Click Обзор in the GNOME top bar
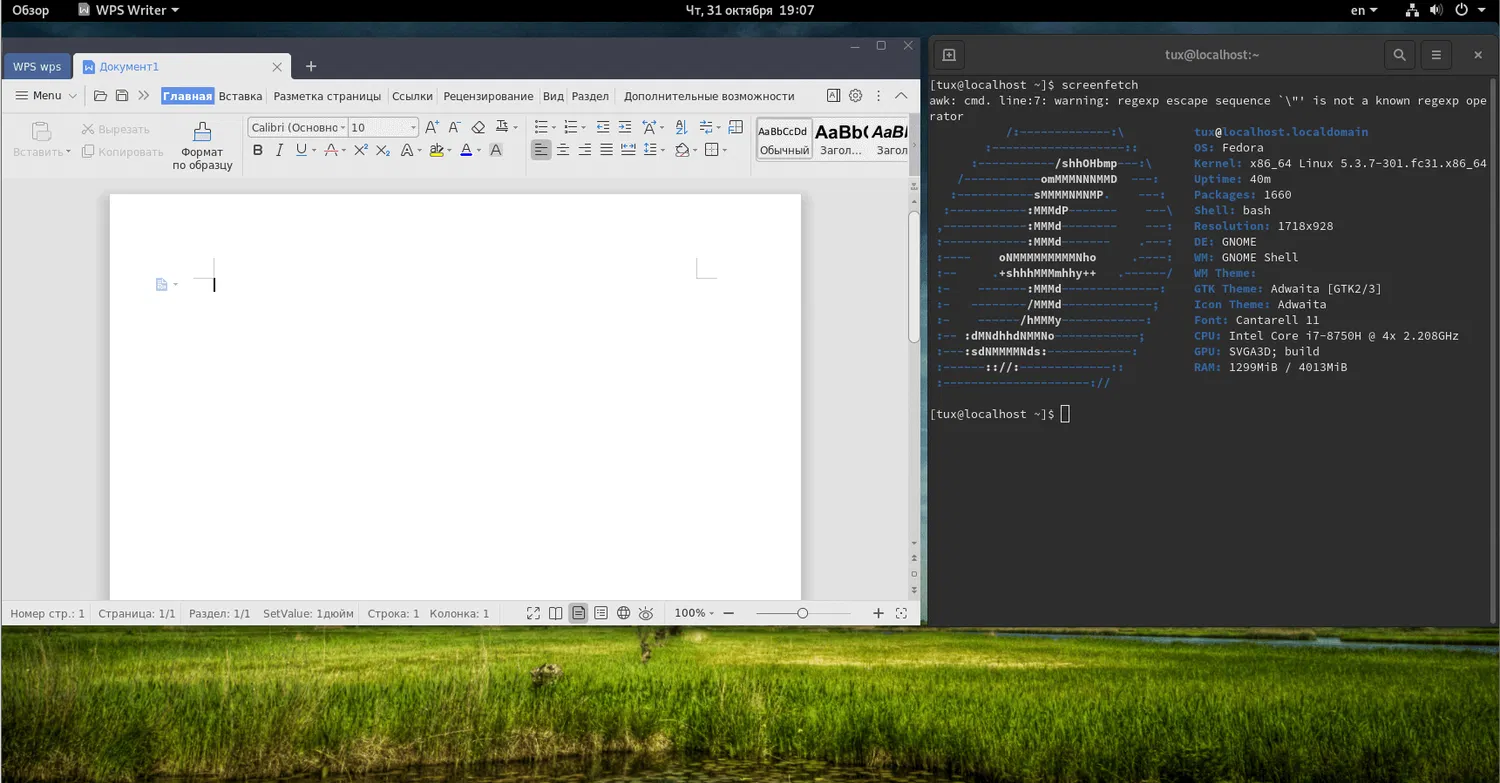Image resolution: width=1500 pixels, height=783 pixels. [30, 10]
